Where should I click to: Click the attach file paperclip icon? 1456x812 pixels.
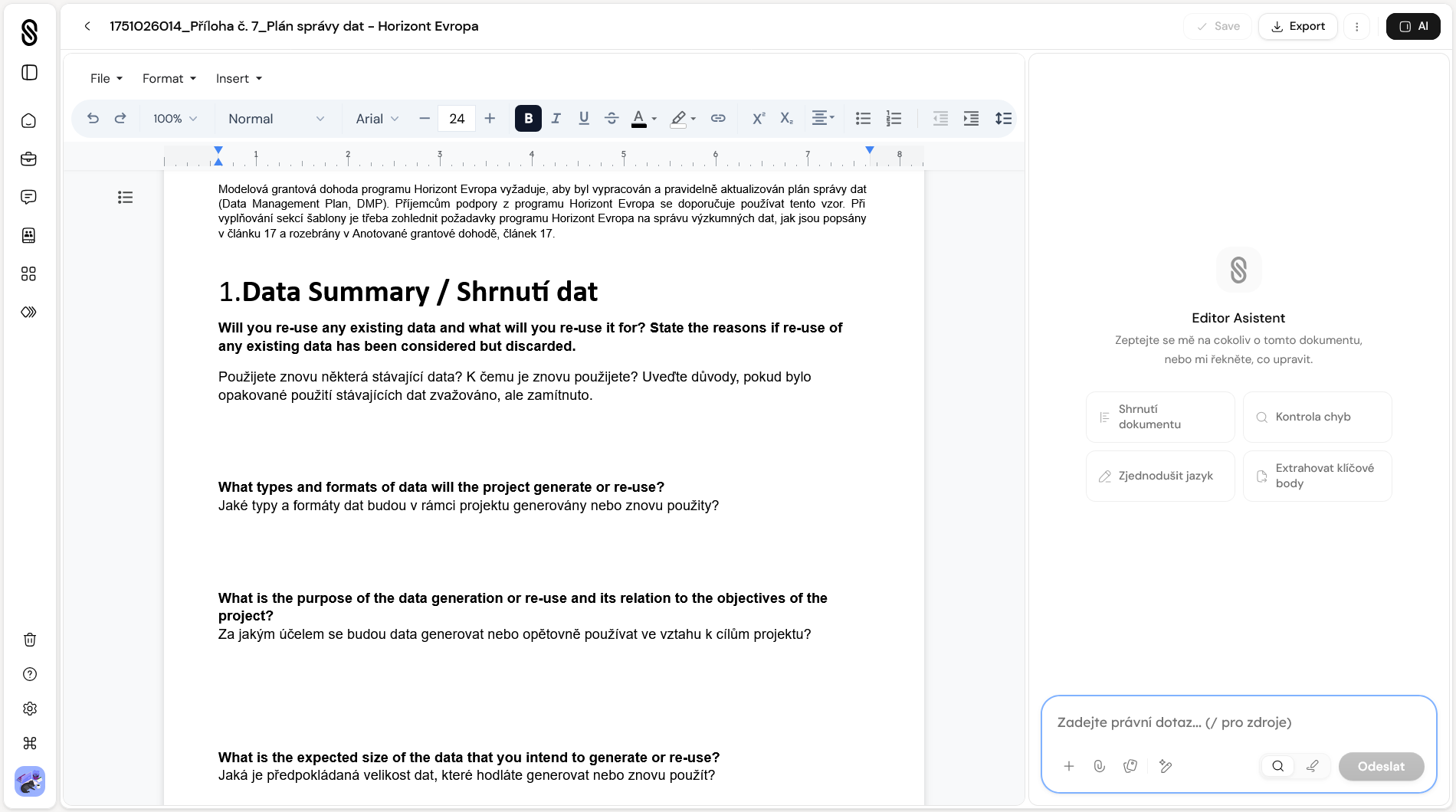[1099, 766]
